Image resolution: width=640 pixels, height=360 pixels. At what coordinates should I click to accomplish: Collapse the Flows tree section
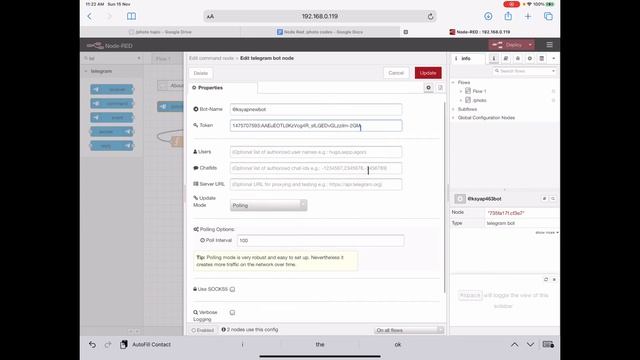(x=453, y=82)
